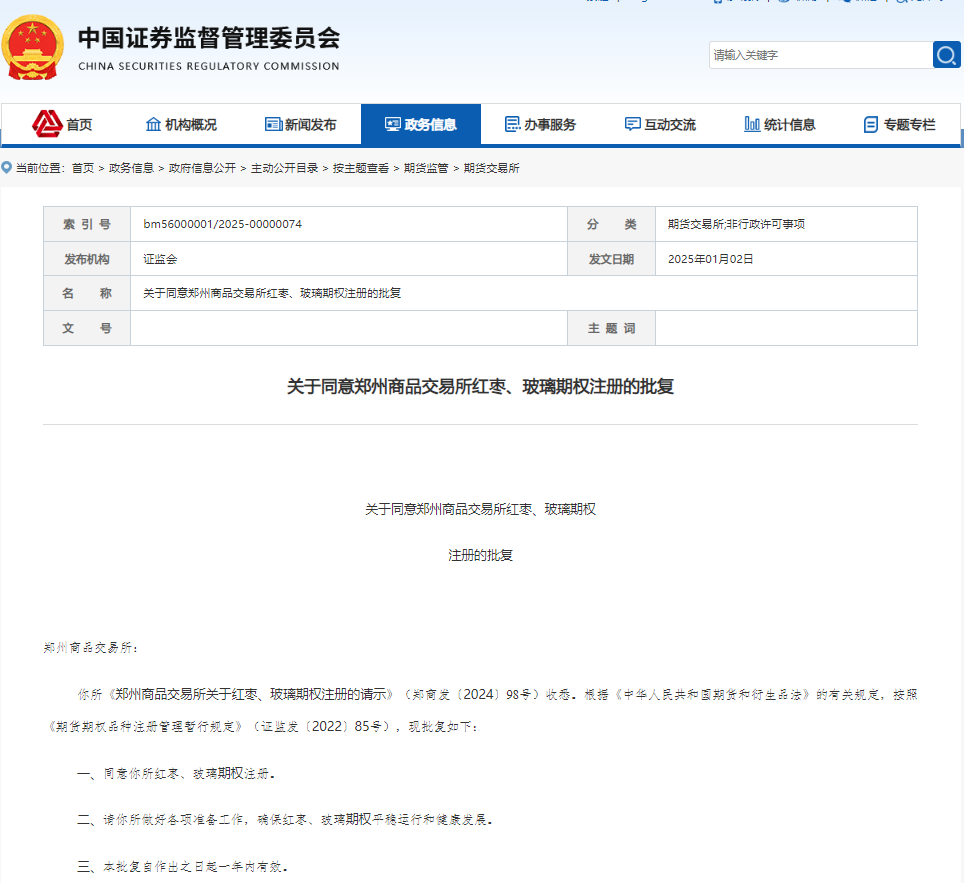This screenshot has width=964, height=883.
Task: Click the document icon beside 专题专栏
Action: coord(871,125)
